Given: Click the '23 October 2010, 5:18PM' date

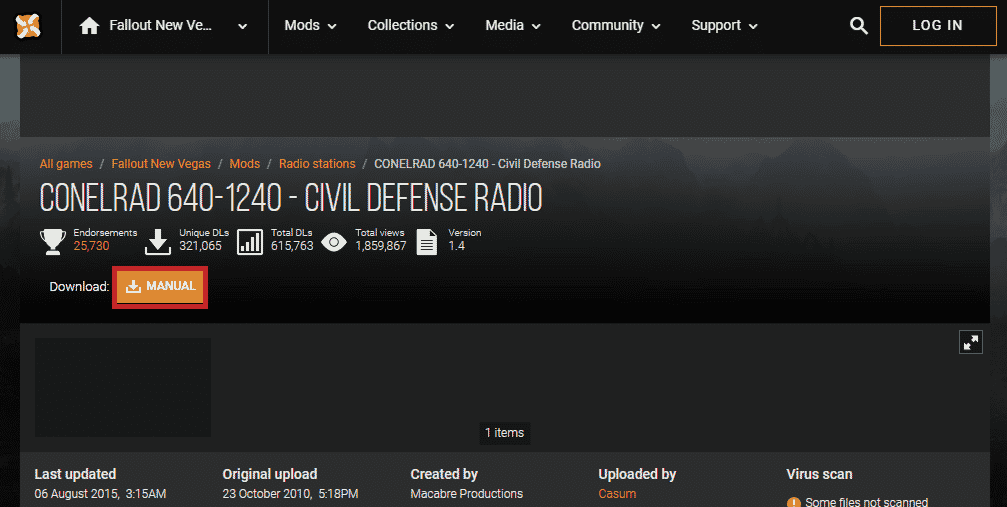Looking at the screenshot, I should pos(290,494).
